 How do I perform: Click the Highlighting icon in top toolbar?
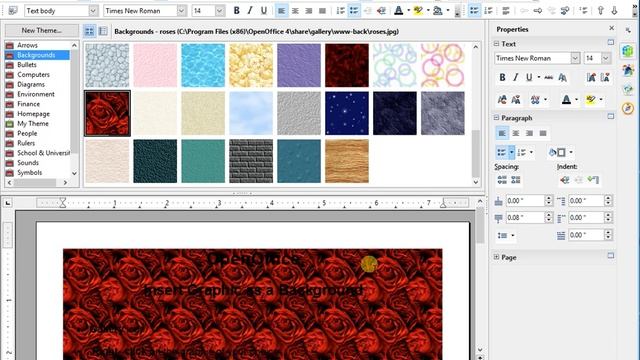[x=418, y=11]
